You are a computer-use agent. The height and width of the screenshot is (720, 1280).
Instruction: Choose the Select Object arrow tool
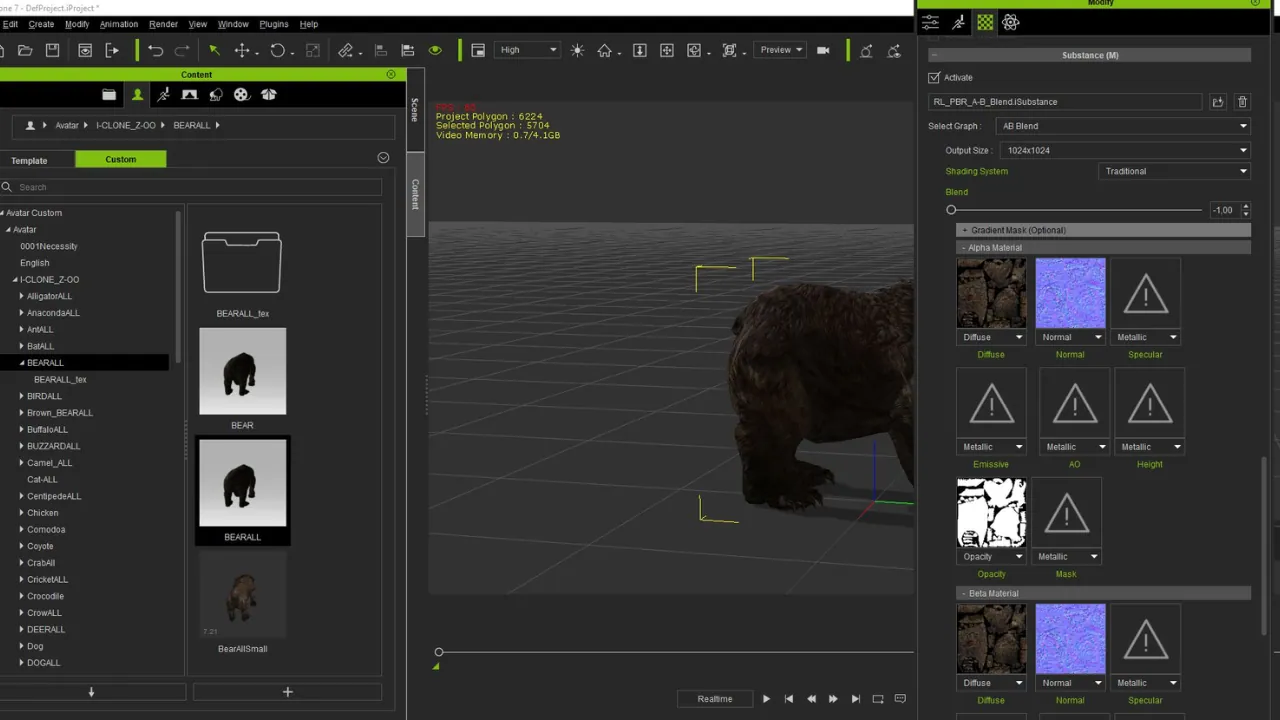214,50
